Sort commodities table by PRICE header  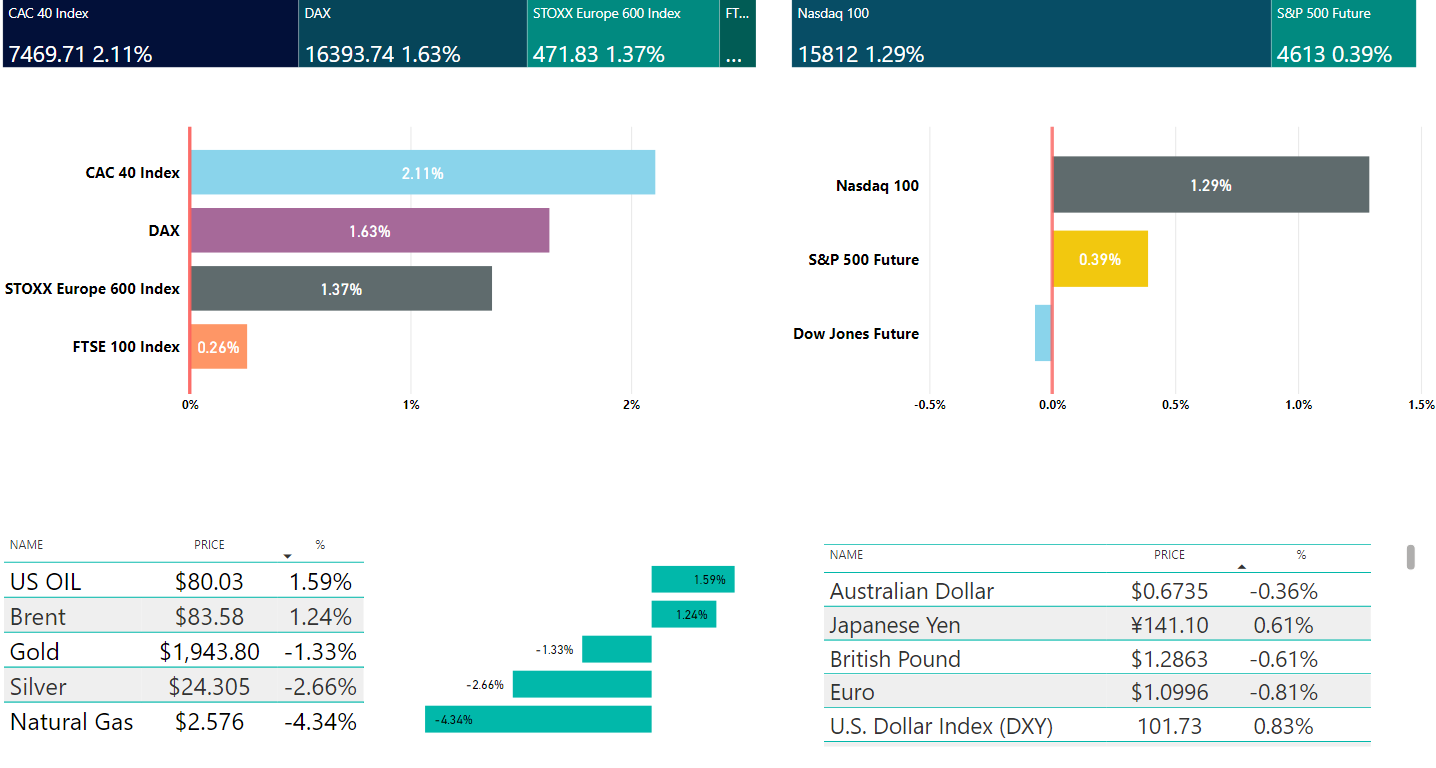tap(210, 545)
